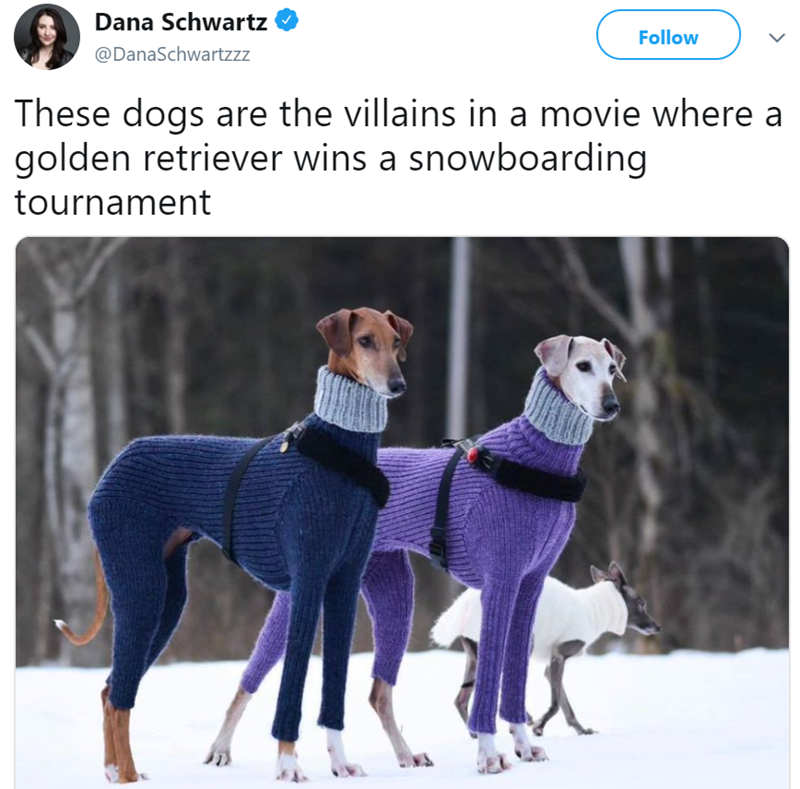Open the Dana Schwartz display name link
800x789 pixels.
[x=181, y=22]
